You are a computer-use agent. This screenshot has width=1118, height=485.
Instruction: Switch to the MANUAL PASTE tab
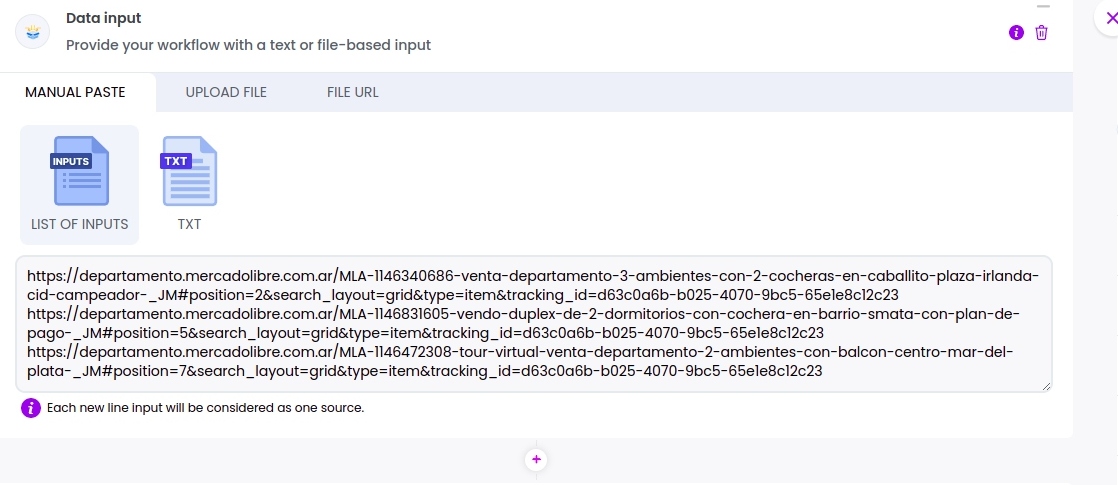[x=75, y=92]
